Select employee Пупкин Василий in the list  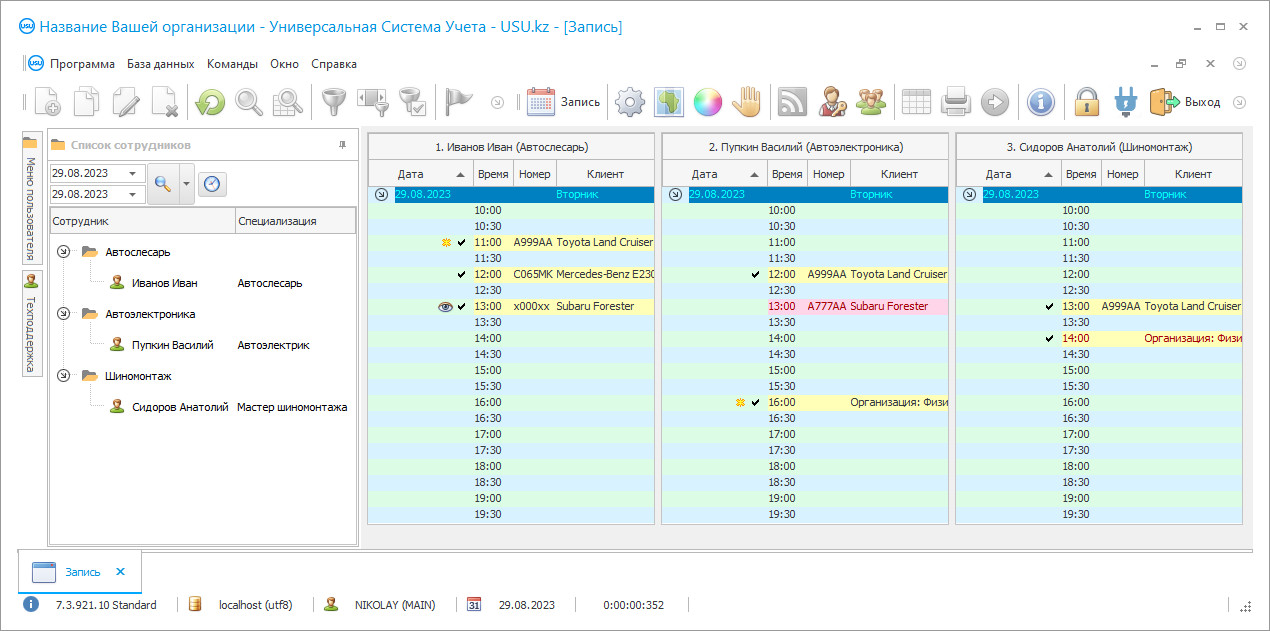pyautogui.click(x=172, y=345)
